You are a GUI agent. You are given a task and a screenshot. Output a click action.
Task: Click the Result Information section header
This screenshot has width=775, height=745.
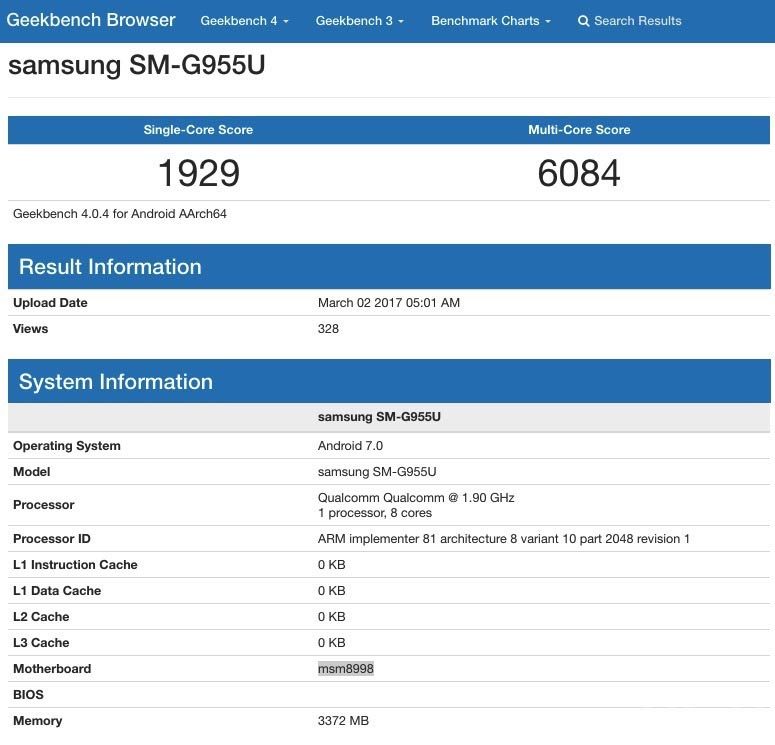coord(110,267)
